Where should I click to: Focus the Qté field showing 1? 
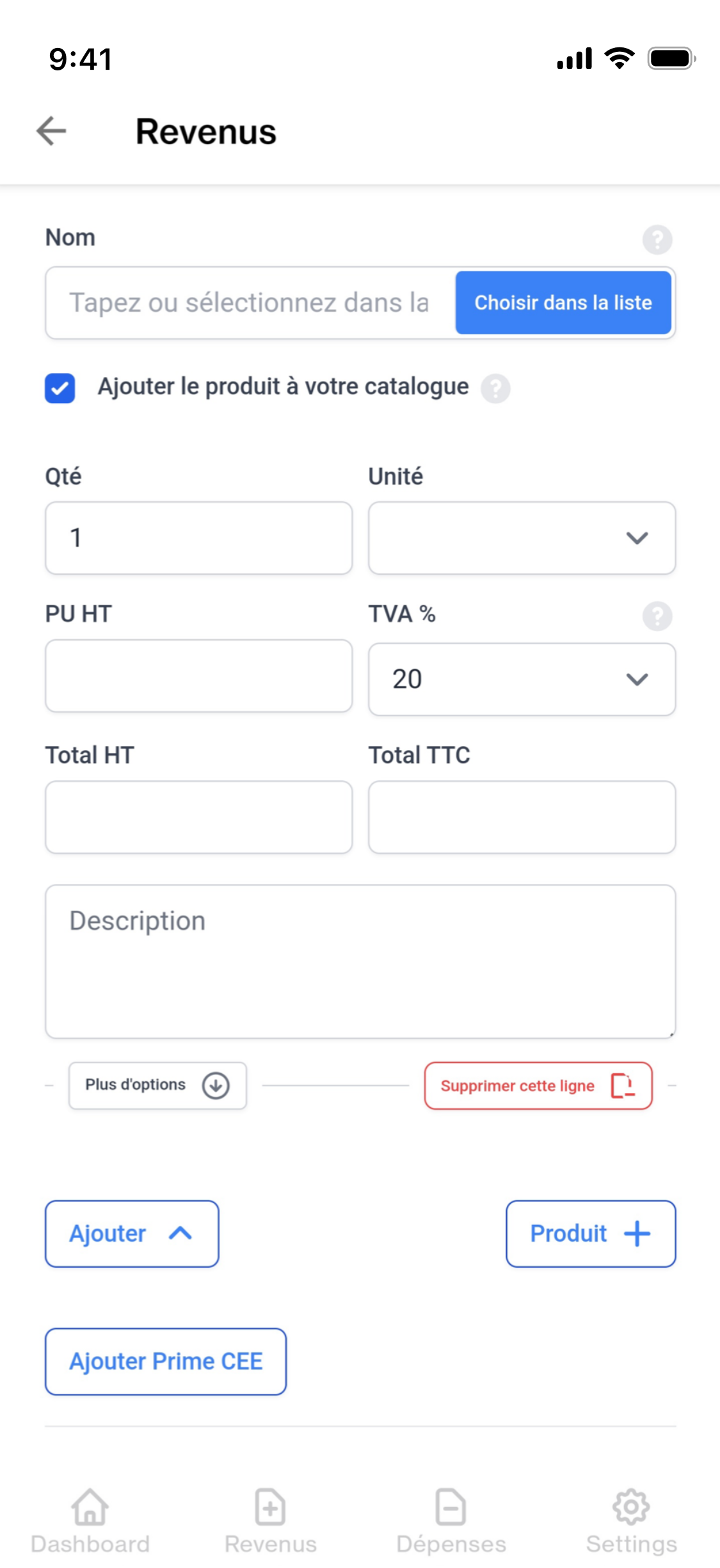pos(198,538)
